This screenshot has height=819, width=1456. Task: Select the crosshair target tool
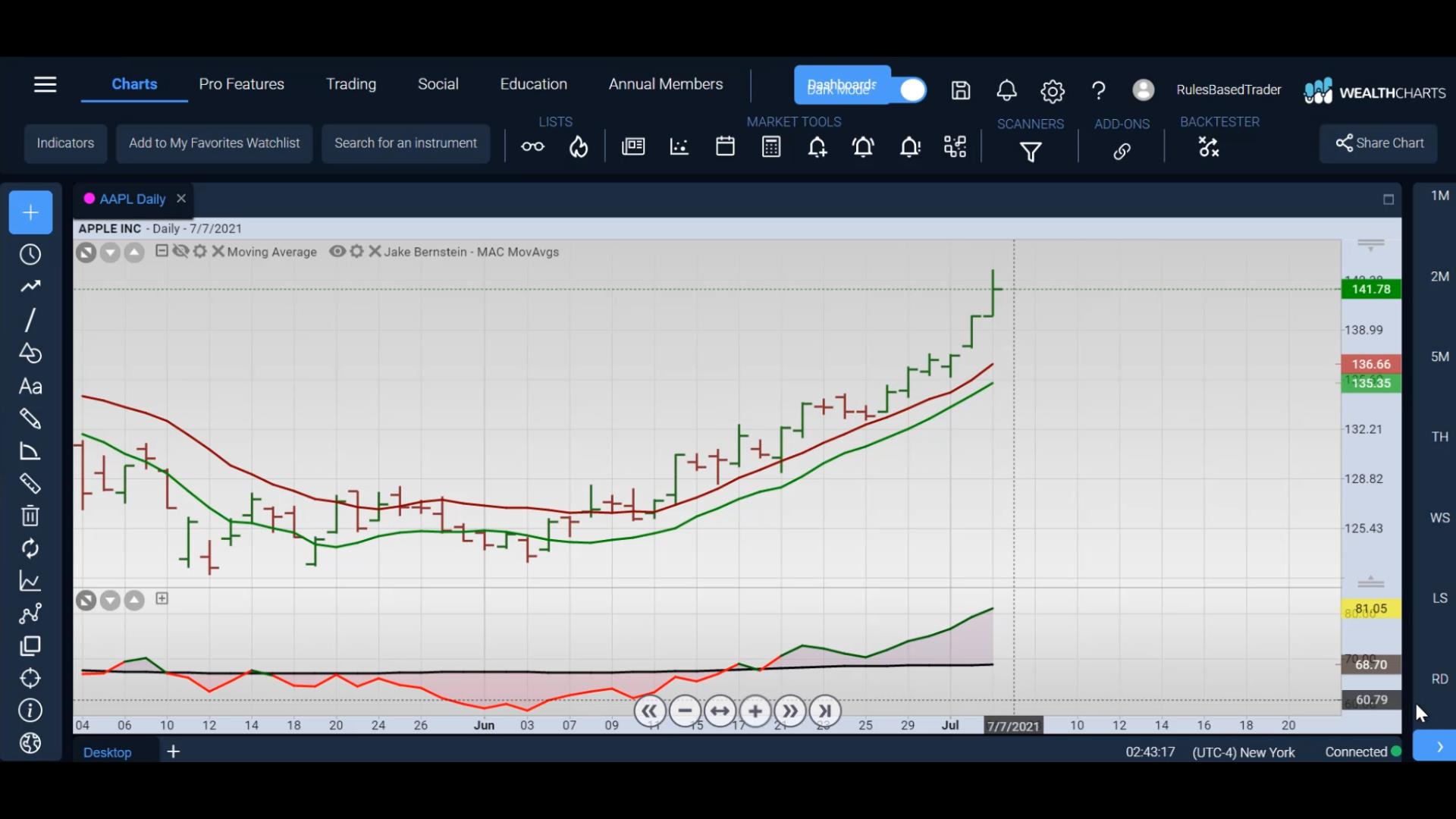(x=30, y=678)
